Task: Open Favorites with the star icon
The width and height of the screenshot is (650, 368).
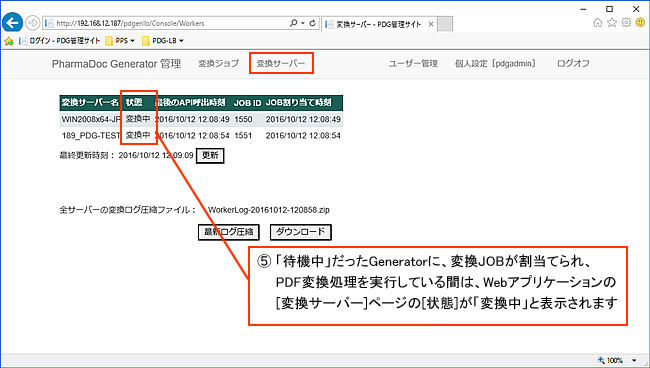Action: pos(612,23)
